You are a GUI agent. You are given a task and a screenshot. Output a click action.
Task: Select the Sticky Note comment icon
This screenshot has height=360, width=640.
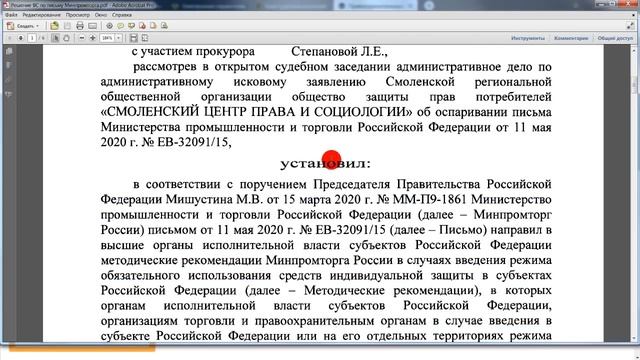coord(120,26)
